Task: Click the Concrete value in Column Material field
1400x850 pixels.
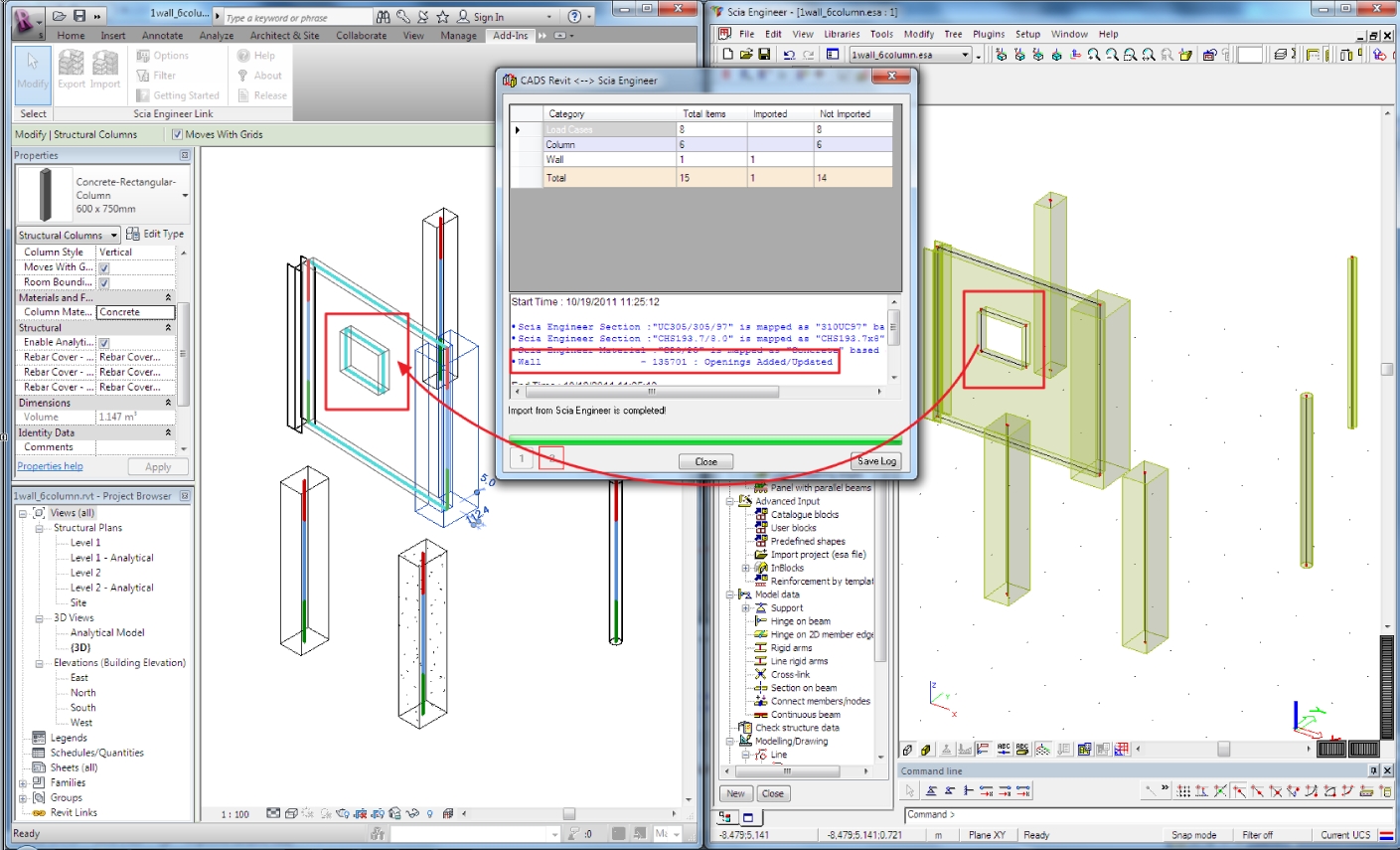Action: [135, 312]
